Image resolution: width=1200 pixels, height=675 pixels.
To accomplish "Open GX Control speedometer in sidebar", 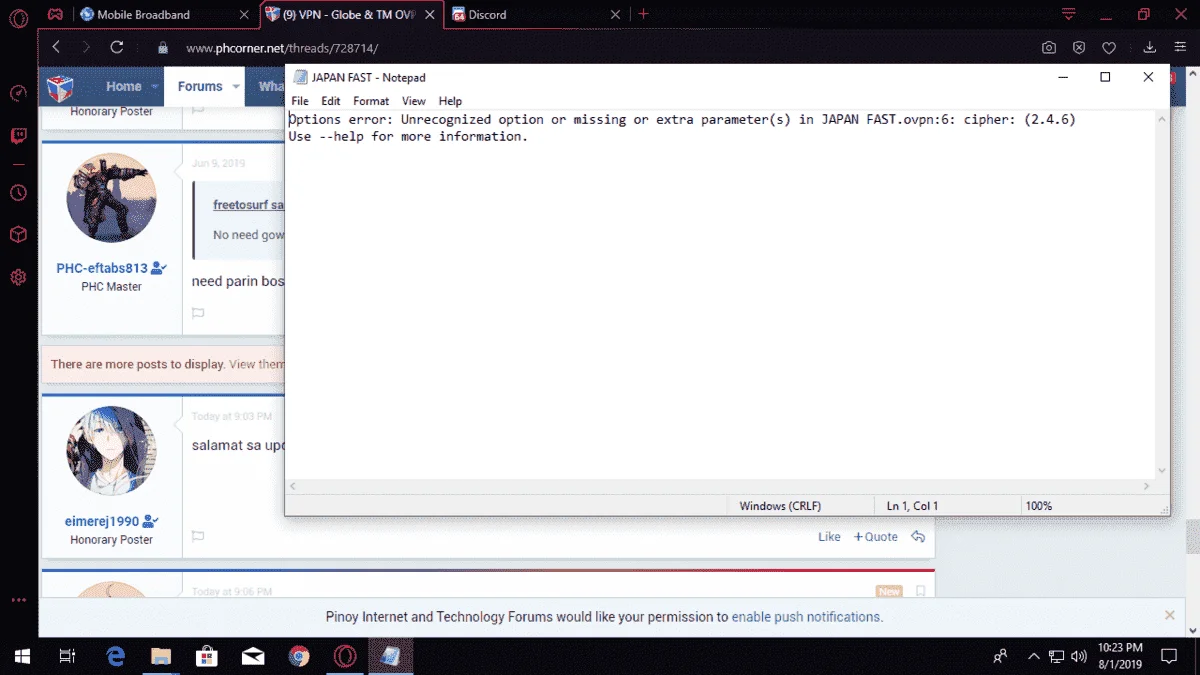I will click(18, 93).
